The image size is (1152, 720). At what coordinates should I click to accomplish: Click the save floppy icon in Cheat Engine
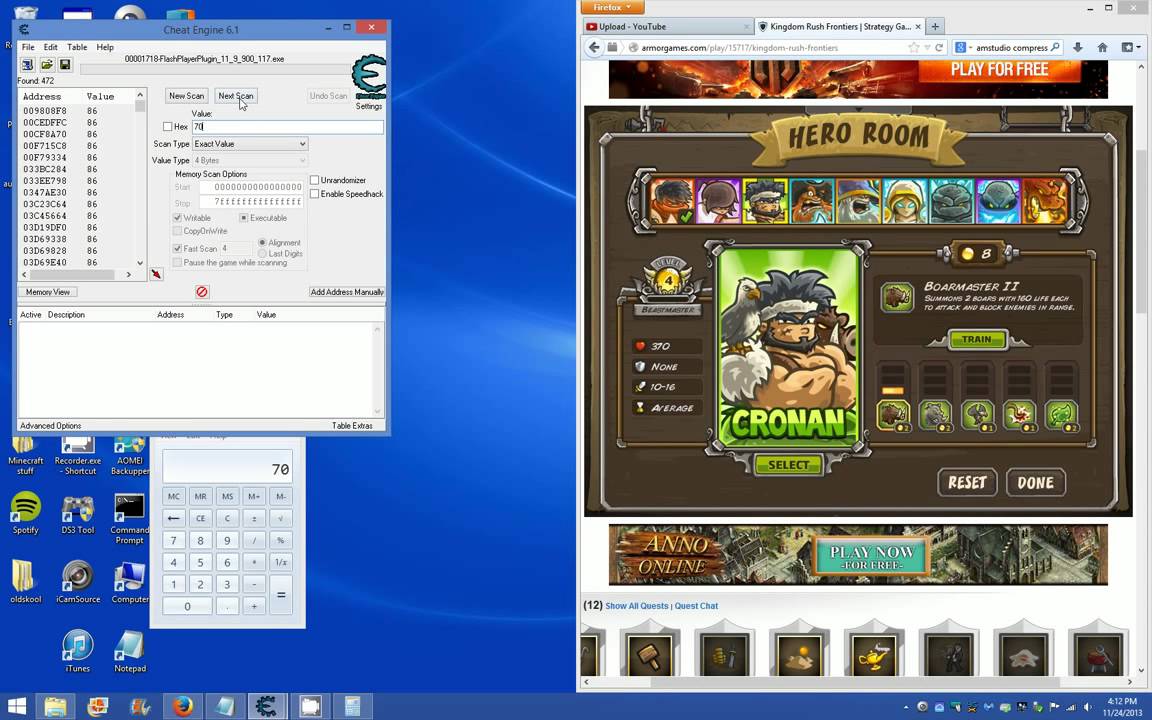pyautogui.click(x=65, y=65)
